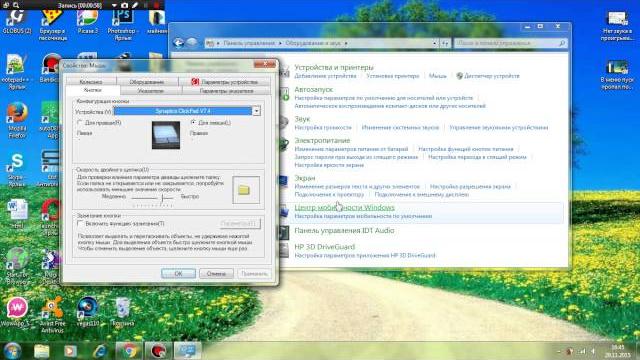The height and width of the screenshot is (360, 640).
Task: Open the Recycle Bin (Корзина) icon
Action: pyautogui.click(x=122, y=312)
